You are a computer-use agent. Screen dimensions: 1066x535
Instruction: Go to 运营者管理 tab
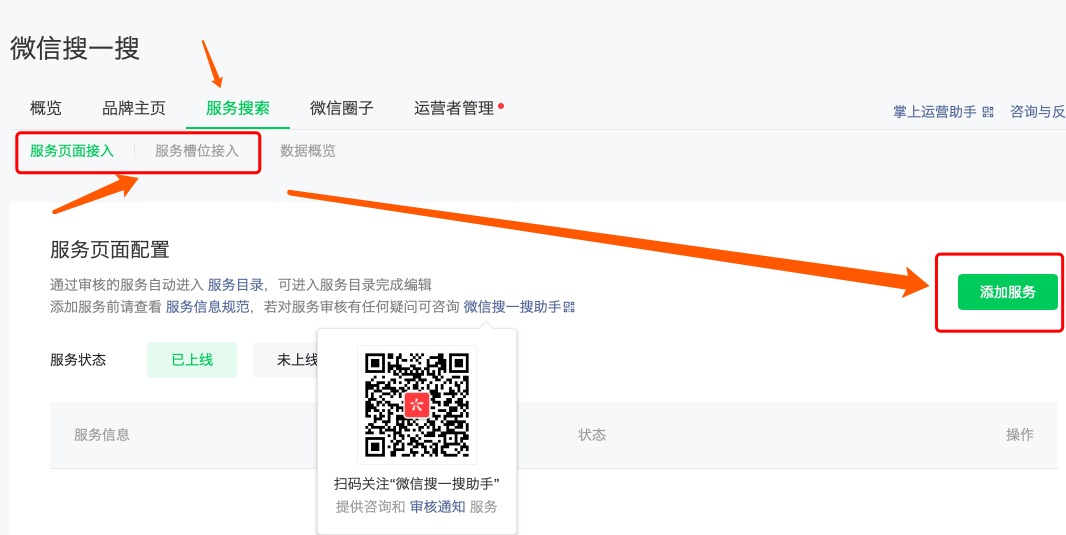coord(454,108)
